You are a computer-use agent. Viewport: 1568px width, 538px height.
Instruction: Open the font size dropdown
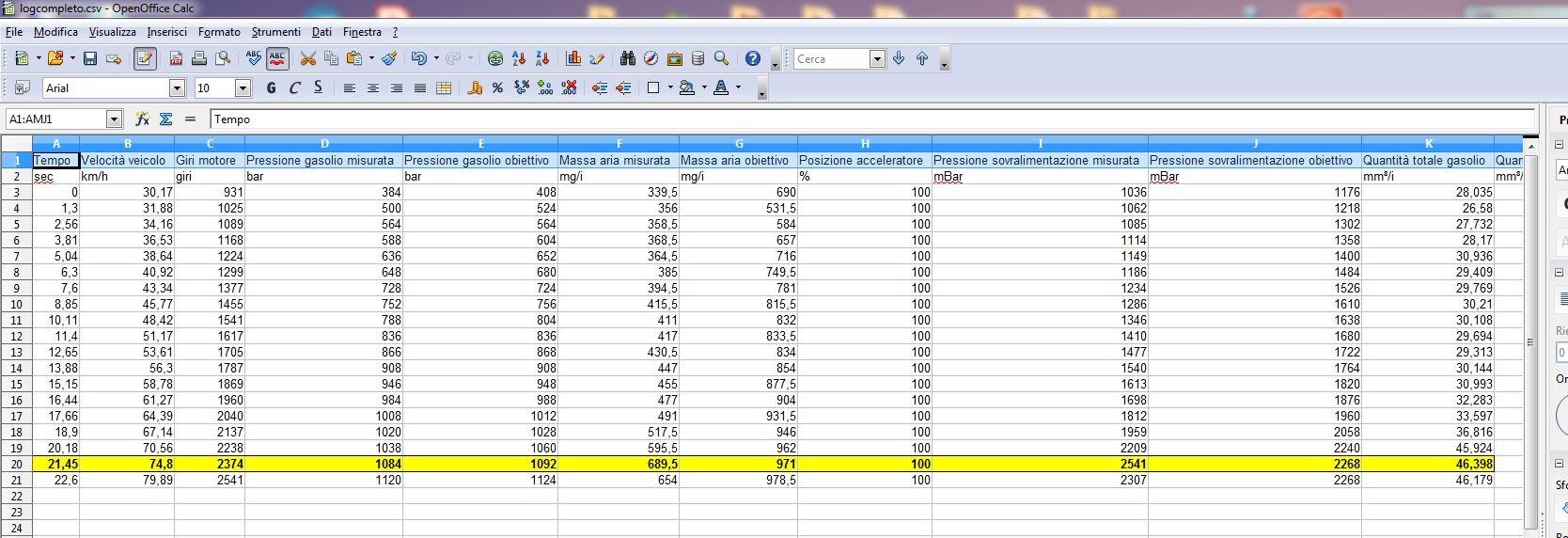click(243, 87)
